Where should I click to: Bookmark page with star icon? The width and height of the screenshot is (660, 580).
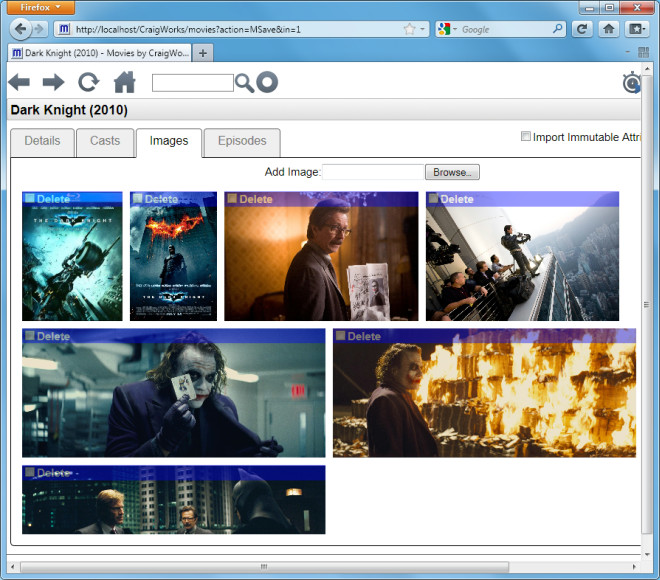(x=409, y=29)
